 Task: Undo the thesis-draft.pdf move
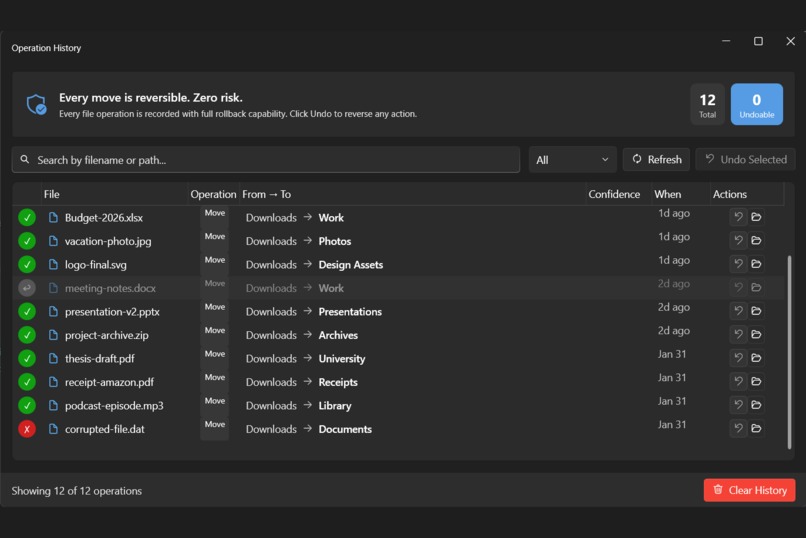738,358
